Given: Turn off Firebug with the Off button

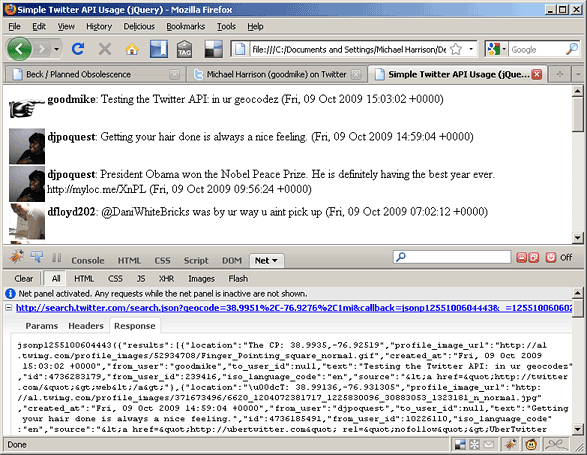Looking at the screenshot, I should pyautogui.click(x=559, y=257).
